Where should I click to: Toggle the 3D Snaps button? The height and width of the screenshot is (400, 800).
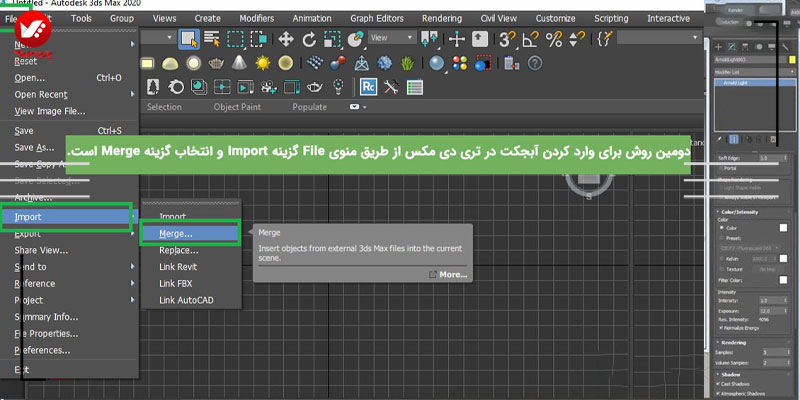507,39
